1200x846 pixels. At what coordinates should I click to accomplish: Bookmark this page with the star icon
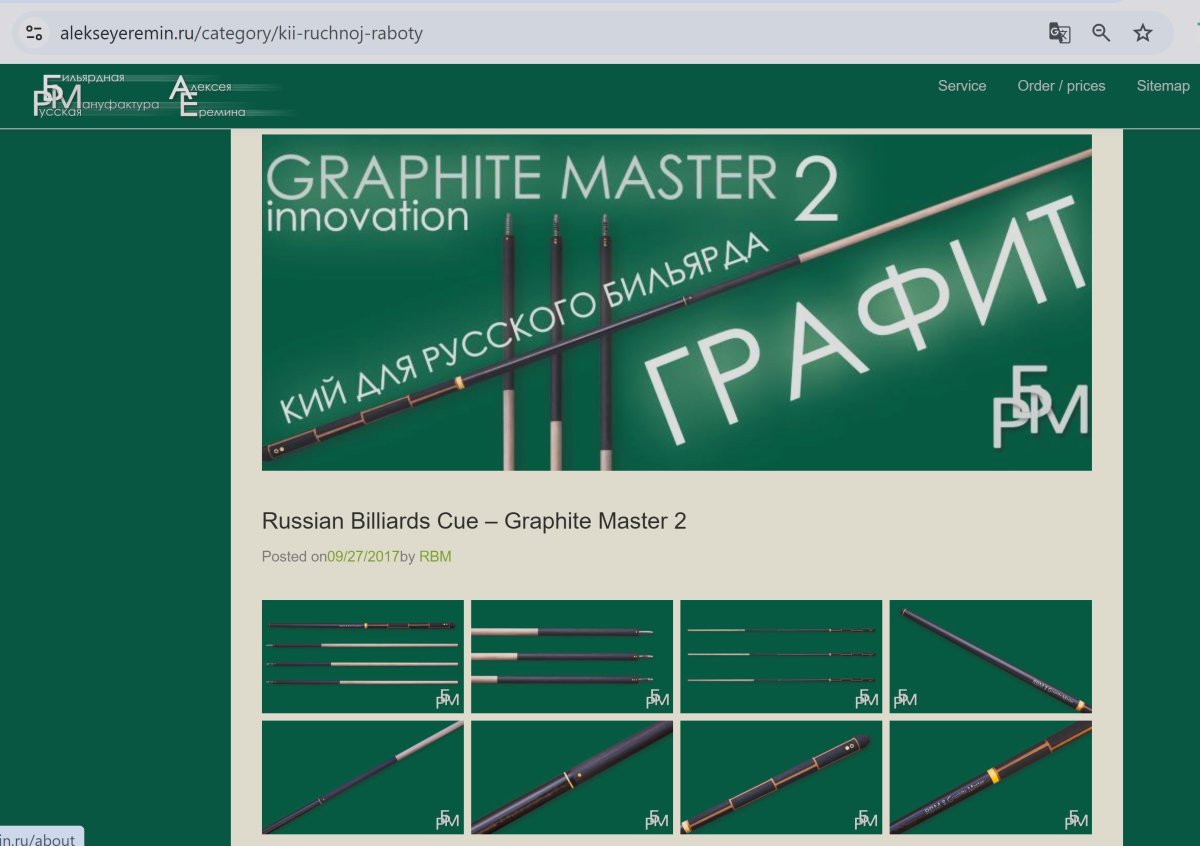click(x=1143, y=33)
